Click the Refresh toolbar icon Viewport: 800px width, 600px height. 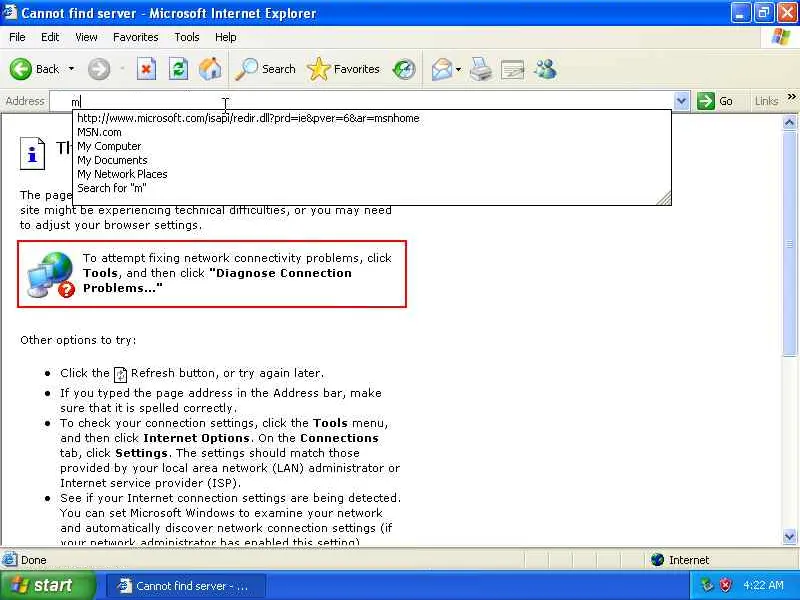(x=178, y=69)
